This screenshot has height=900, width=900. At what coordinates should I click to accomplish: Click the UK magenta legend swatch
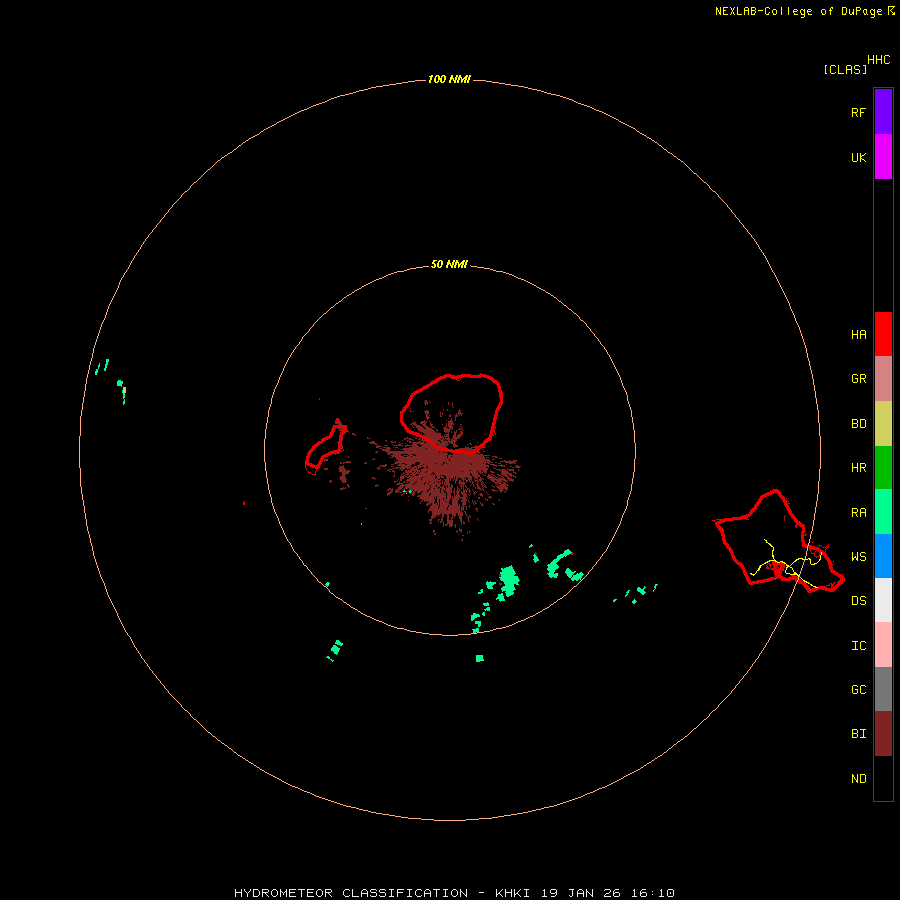883,157
